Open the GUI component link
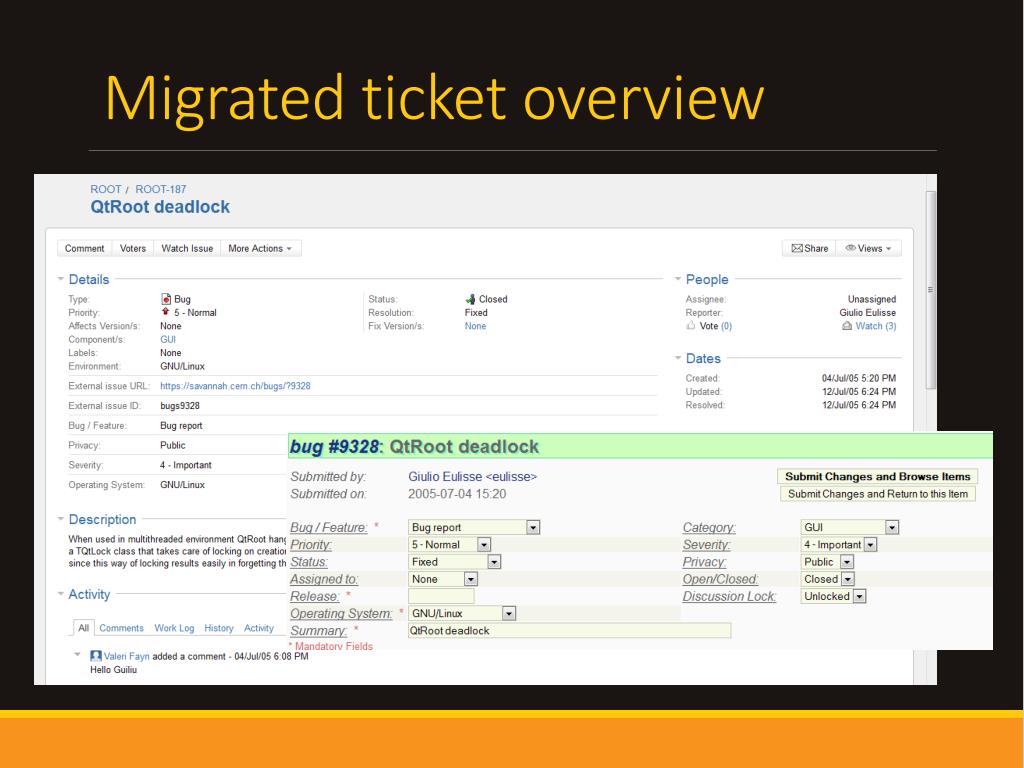This screenshot has width=1024, height=768. [x=168, y=339]
